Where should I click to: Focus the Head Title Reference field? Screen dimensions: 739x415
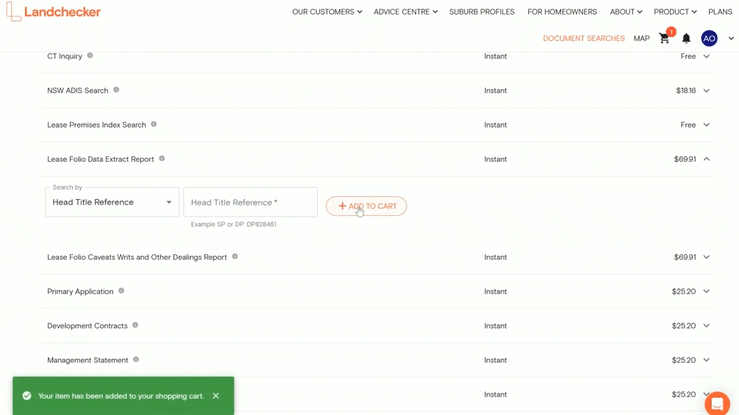(x=250, y=202)
